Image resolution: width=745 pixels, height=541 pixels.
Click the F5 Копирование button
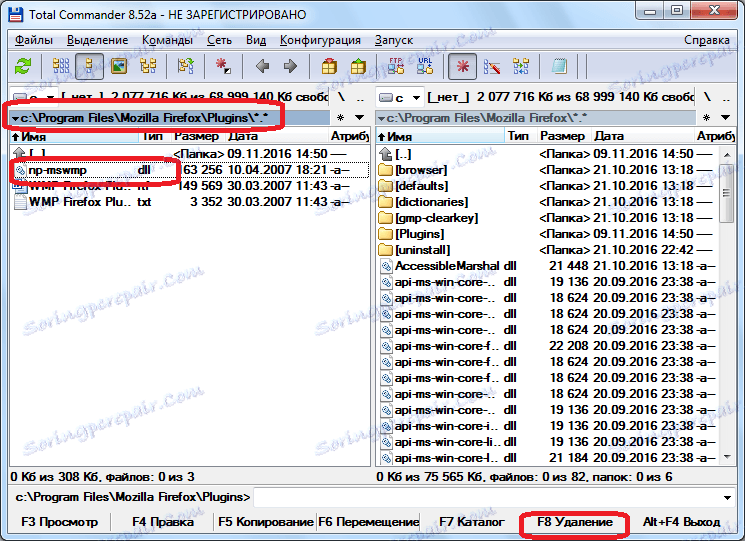pos(265,522)
